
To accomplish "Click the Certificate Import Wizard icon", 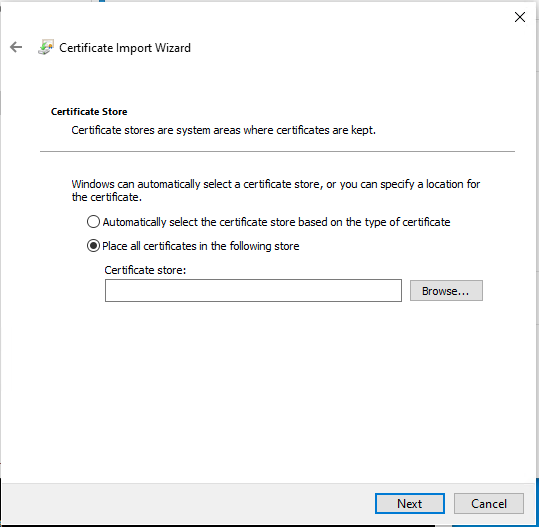I will (46, 47).
